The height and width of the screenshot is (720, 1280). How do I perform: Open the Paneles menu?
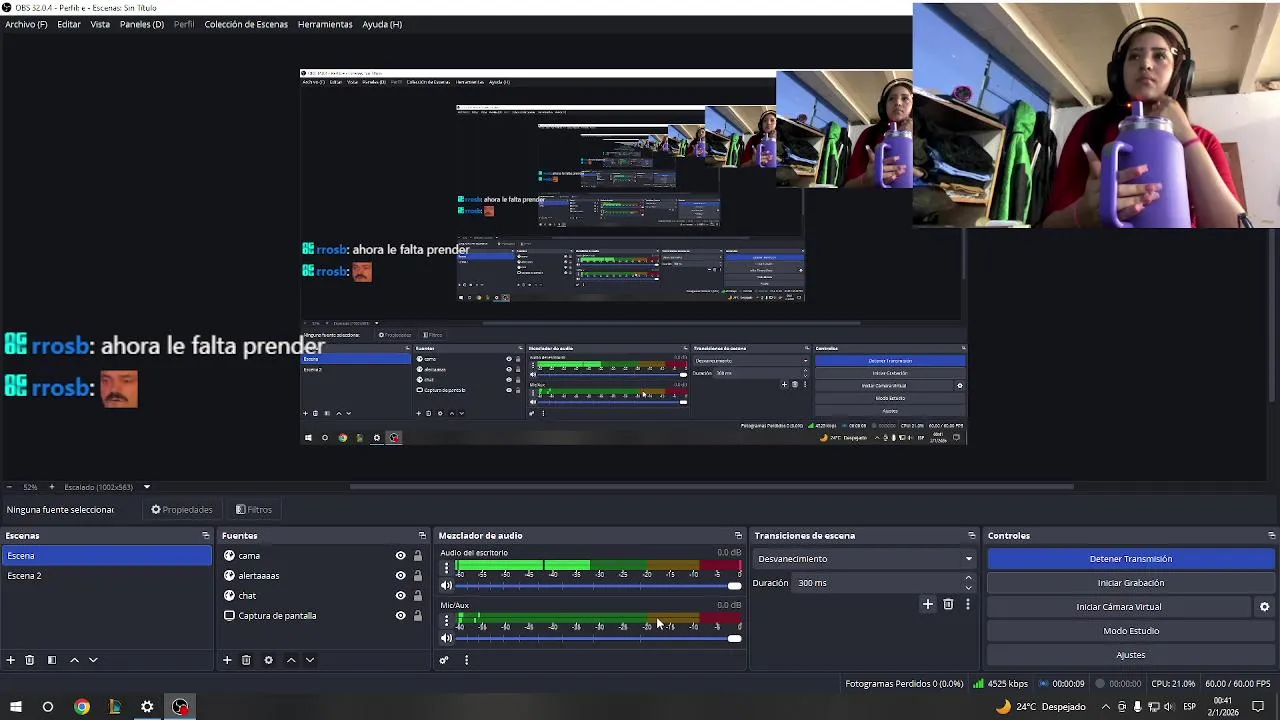142,24
